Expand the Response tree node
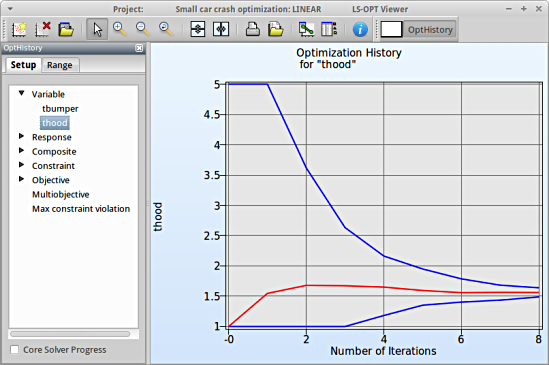The image size is (549, 365). point(21,136)
